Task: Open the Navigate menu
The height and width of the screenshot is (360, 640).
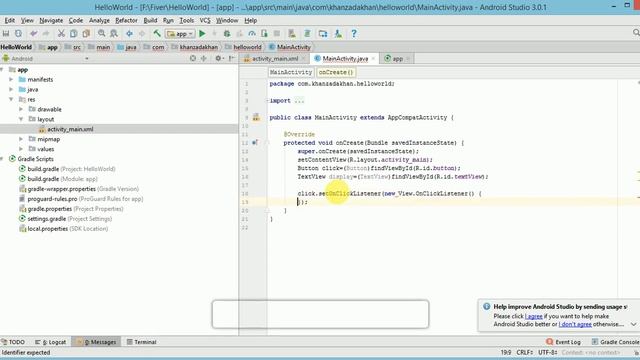Action: pos(51,20)
